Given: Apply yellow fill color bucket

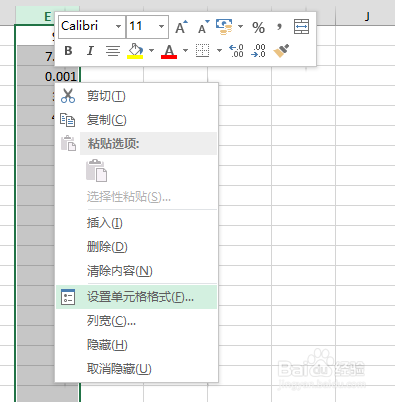Looking at the screenshot, I should point(135,51).
